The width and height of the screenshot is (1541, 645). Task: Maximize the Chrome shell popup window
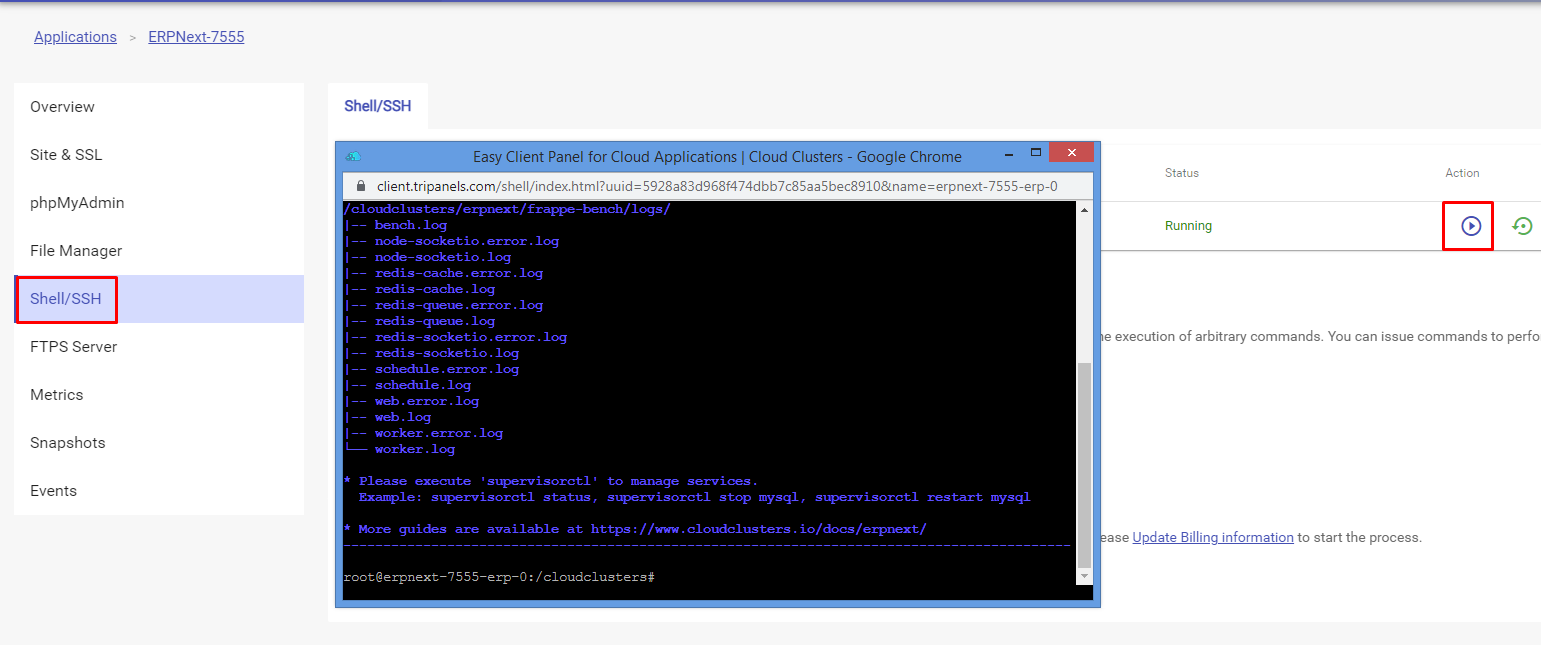[x=1036, y=153]
